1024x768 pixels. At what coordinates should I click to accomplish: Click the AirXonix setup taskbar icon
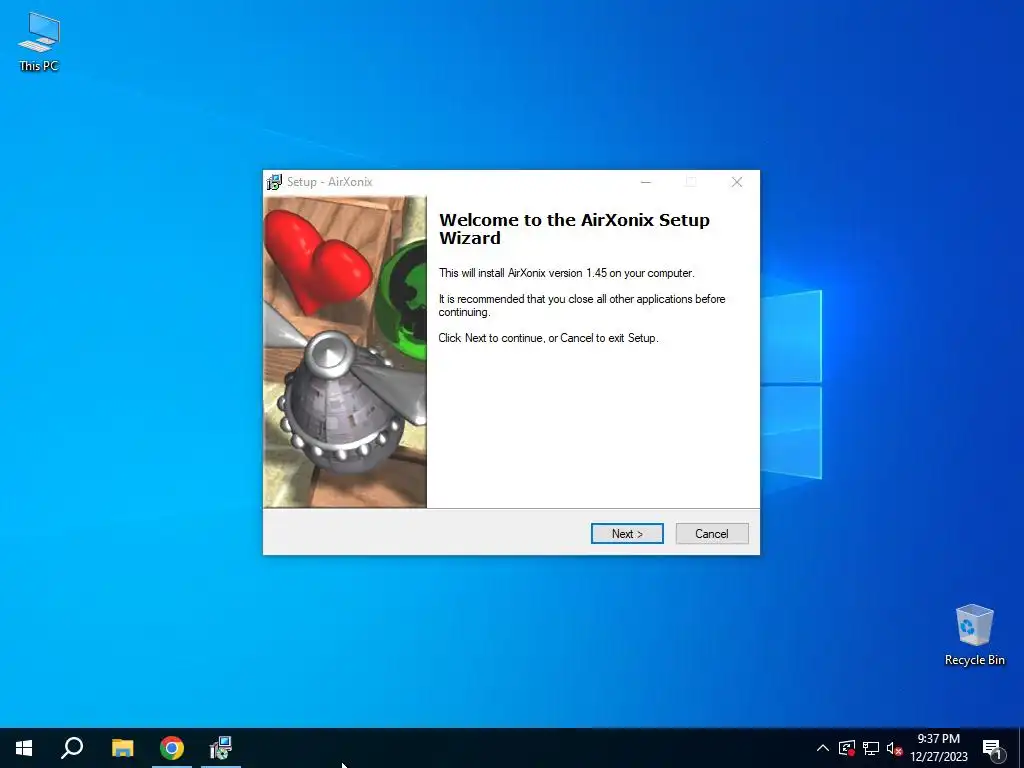click(x=221, y=748)
